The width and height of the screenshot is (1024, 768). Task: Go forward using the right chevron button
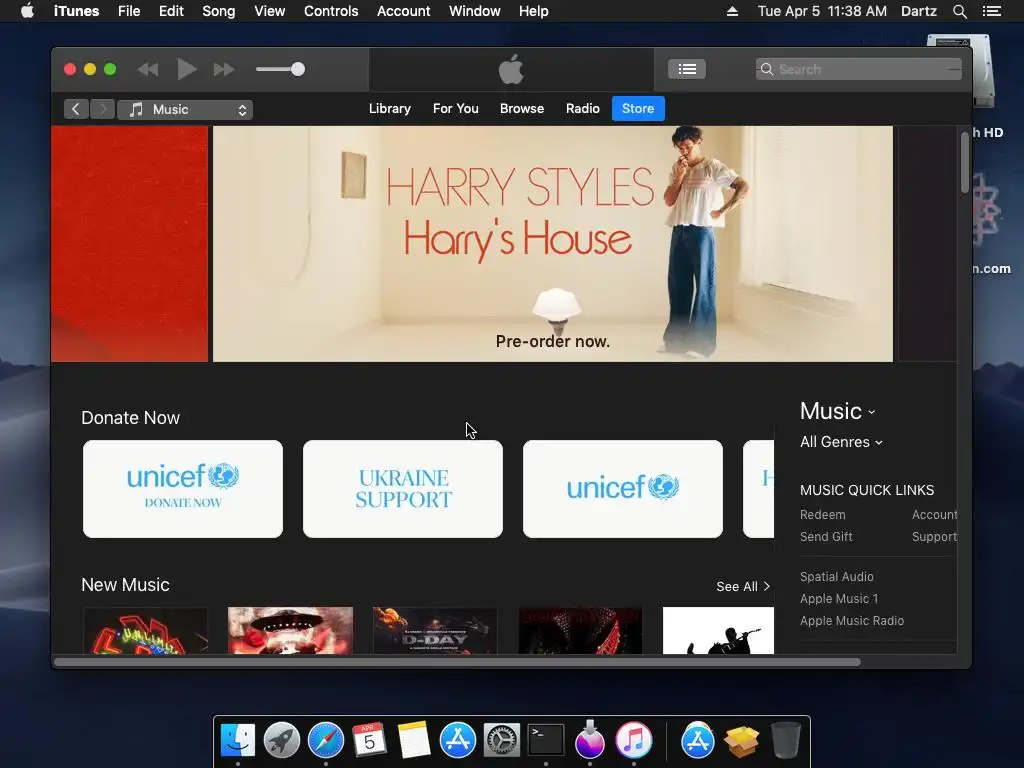point(102,109)
